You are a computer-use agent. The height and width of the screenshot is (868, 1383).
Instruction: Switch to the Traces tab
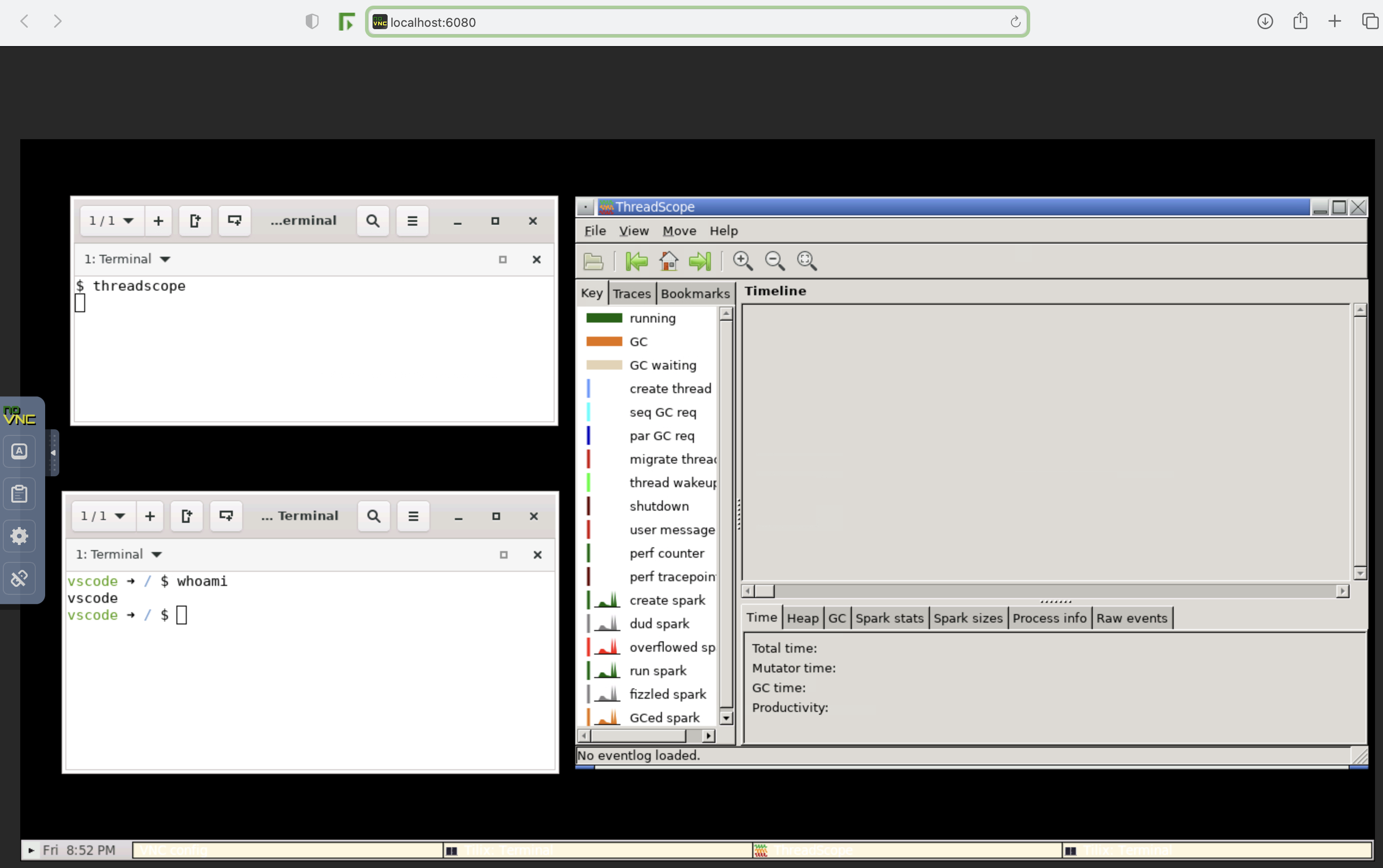pyautogui.click(x=631, y=294)
